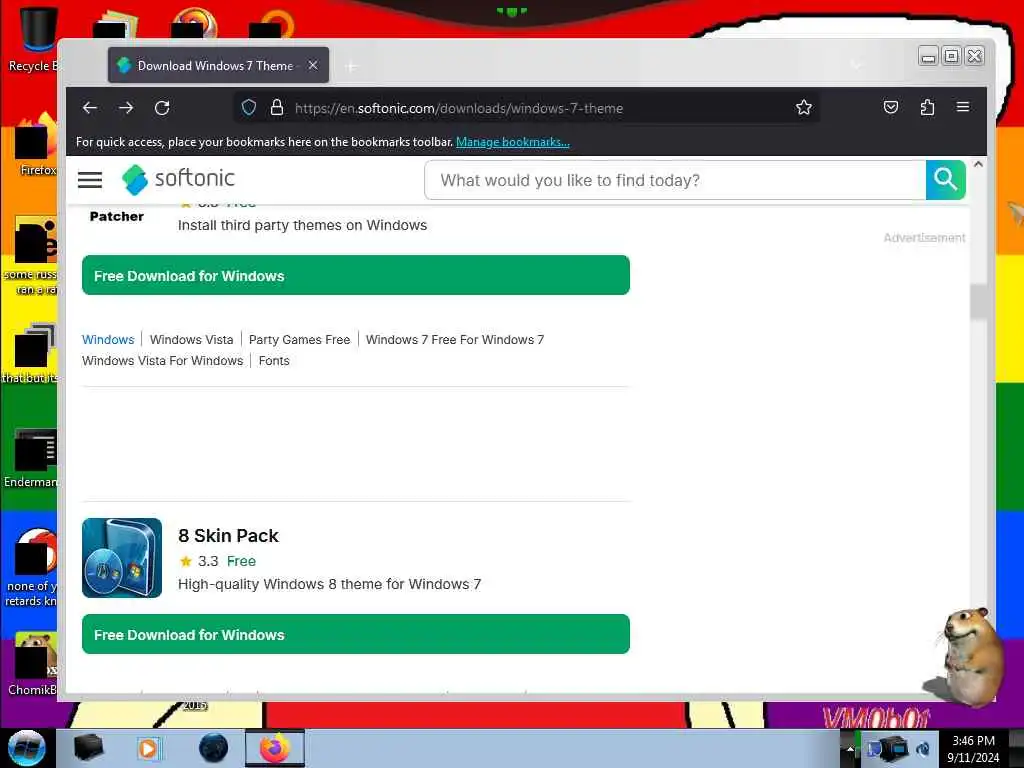Open the Windows category link
Viewport: 1024px width, 768px height.
pyautogui.click(x=108, y=340)
